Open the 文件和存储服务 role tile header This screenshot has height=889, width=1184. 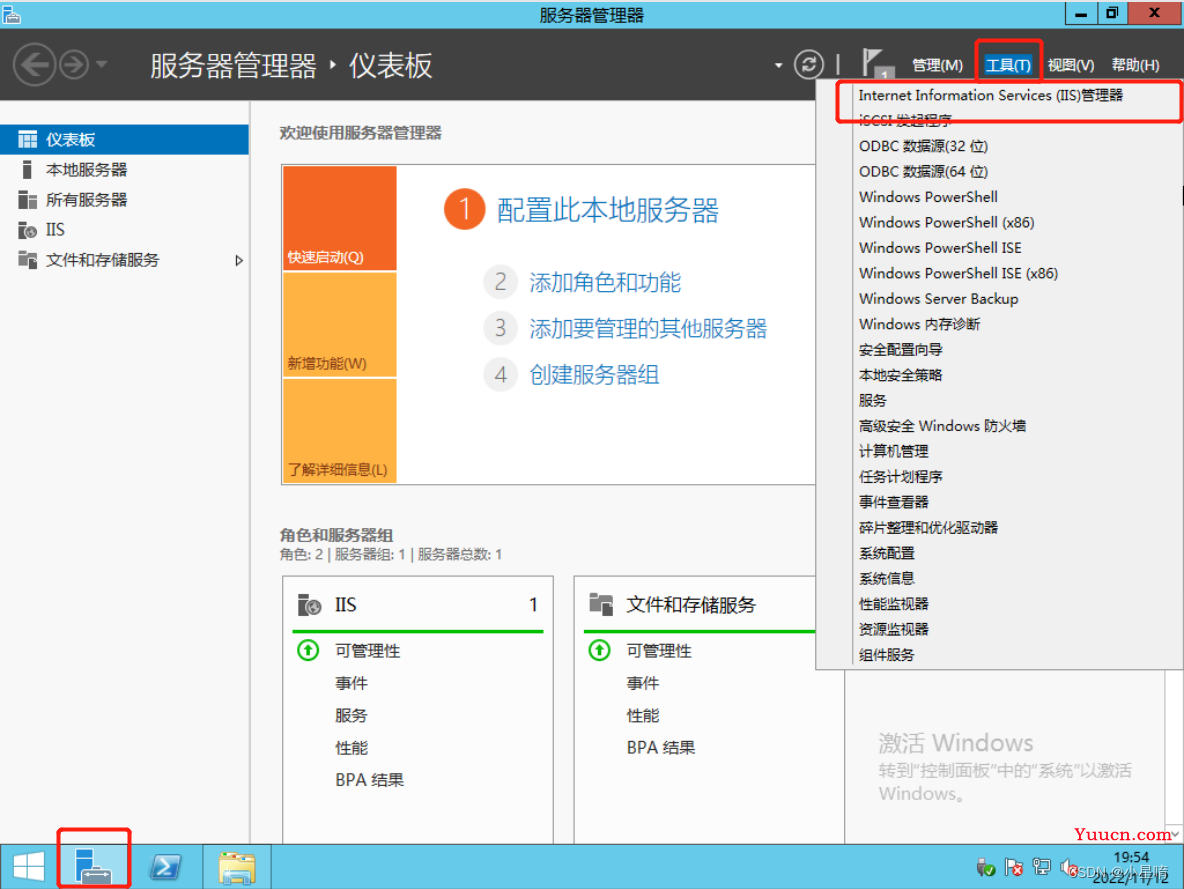click(699, 605)
